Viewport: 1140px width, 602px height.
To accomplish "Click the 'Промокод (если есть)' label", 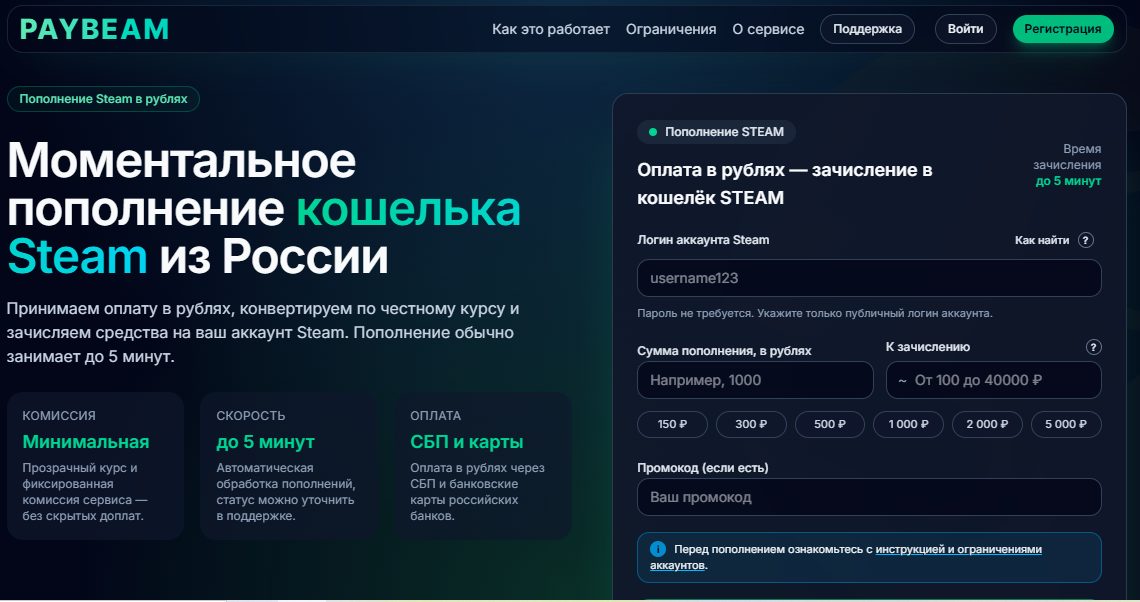I will tap(702, 467).
